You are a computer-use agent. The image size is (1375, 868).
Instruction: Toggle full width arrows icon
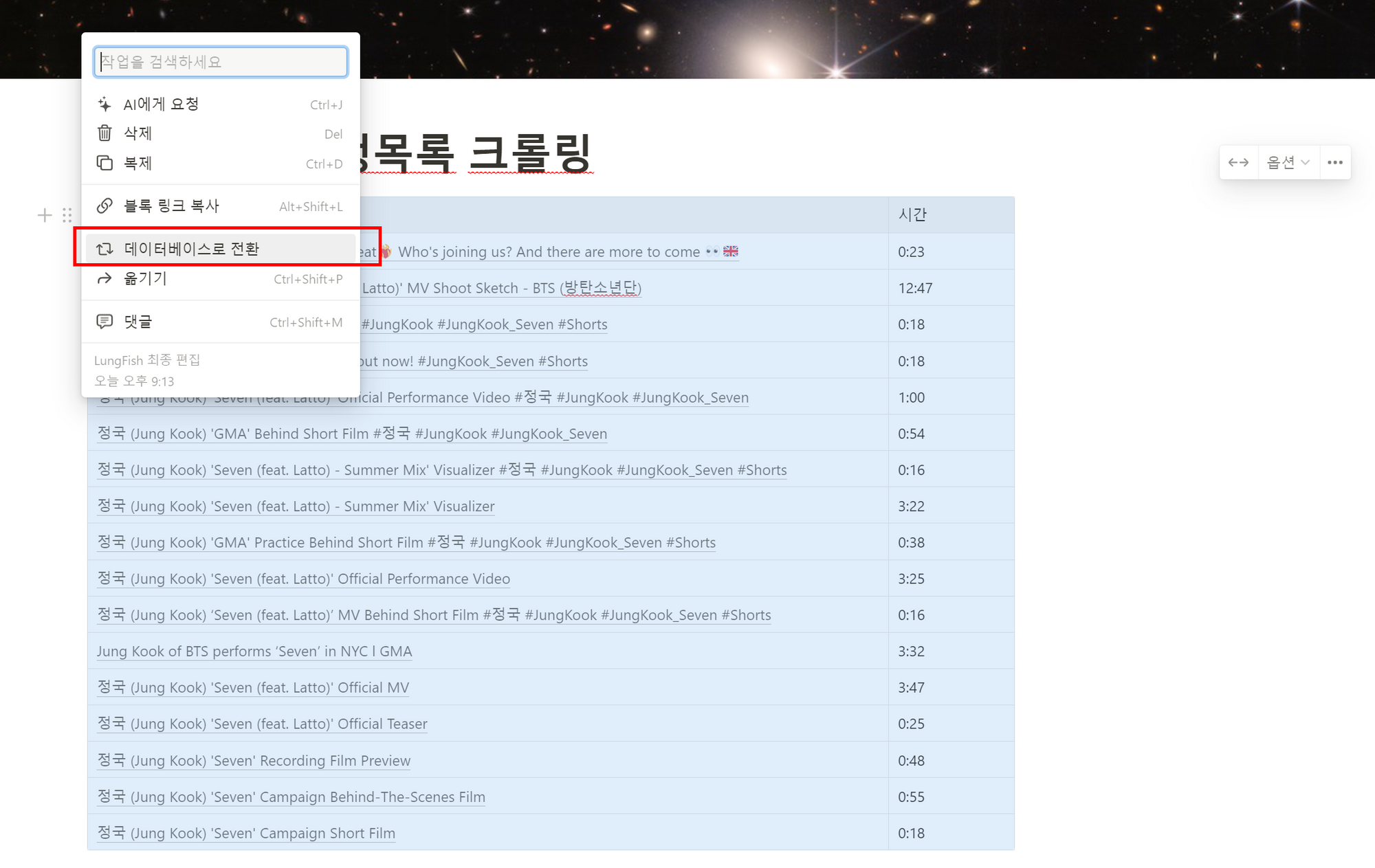[1238, 163]
